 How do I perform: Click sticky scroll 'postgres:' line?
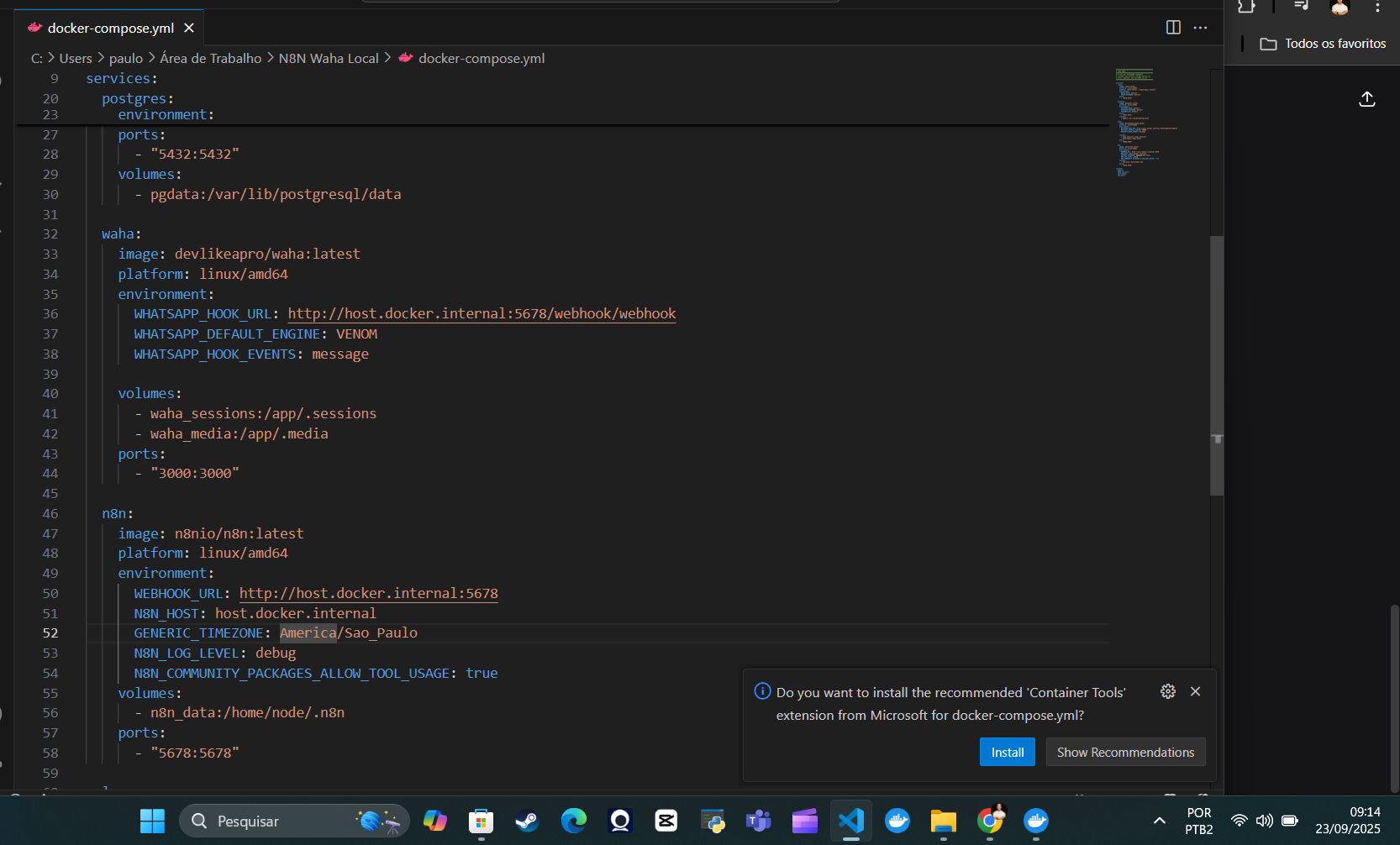click(x=138, y=98)
